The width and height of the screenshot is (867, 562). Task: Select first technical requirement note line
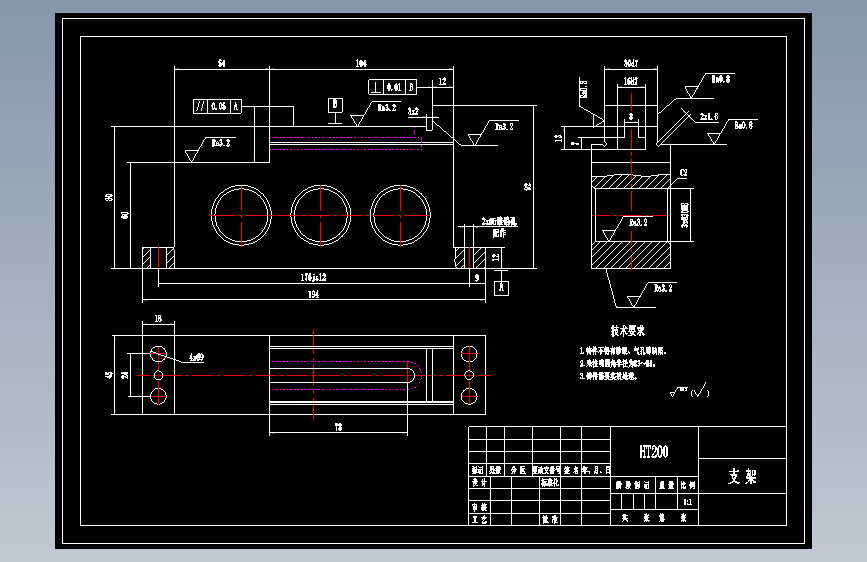[x=623, y=351]
